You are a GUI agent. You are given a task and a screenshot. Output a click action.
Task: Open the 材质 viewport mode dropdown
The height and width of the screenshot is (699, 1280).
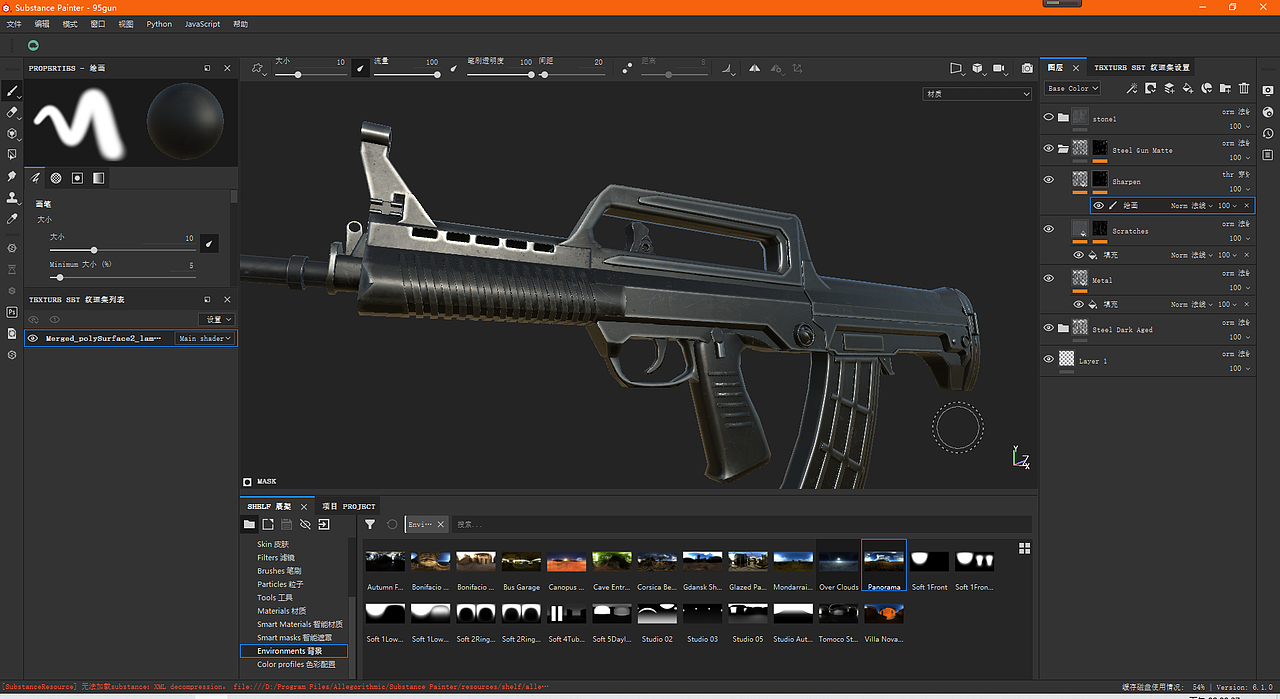pos(977,94)
